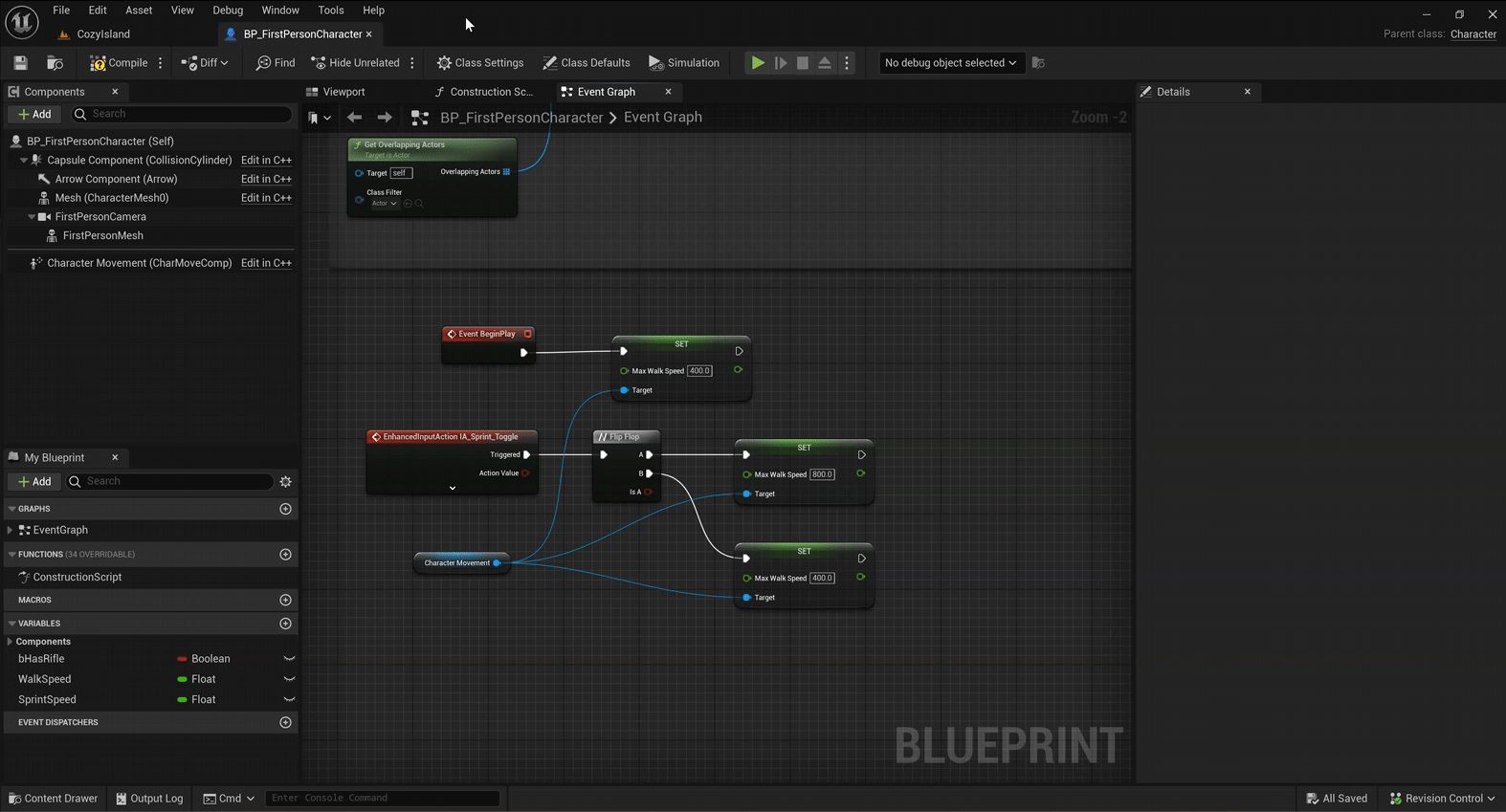
Task: Open the Tools menu
Action: [x=331, y=11]
